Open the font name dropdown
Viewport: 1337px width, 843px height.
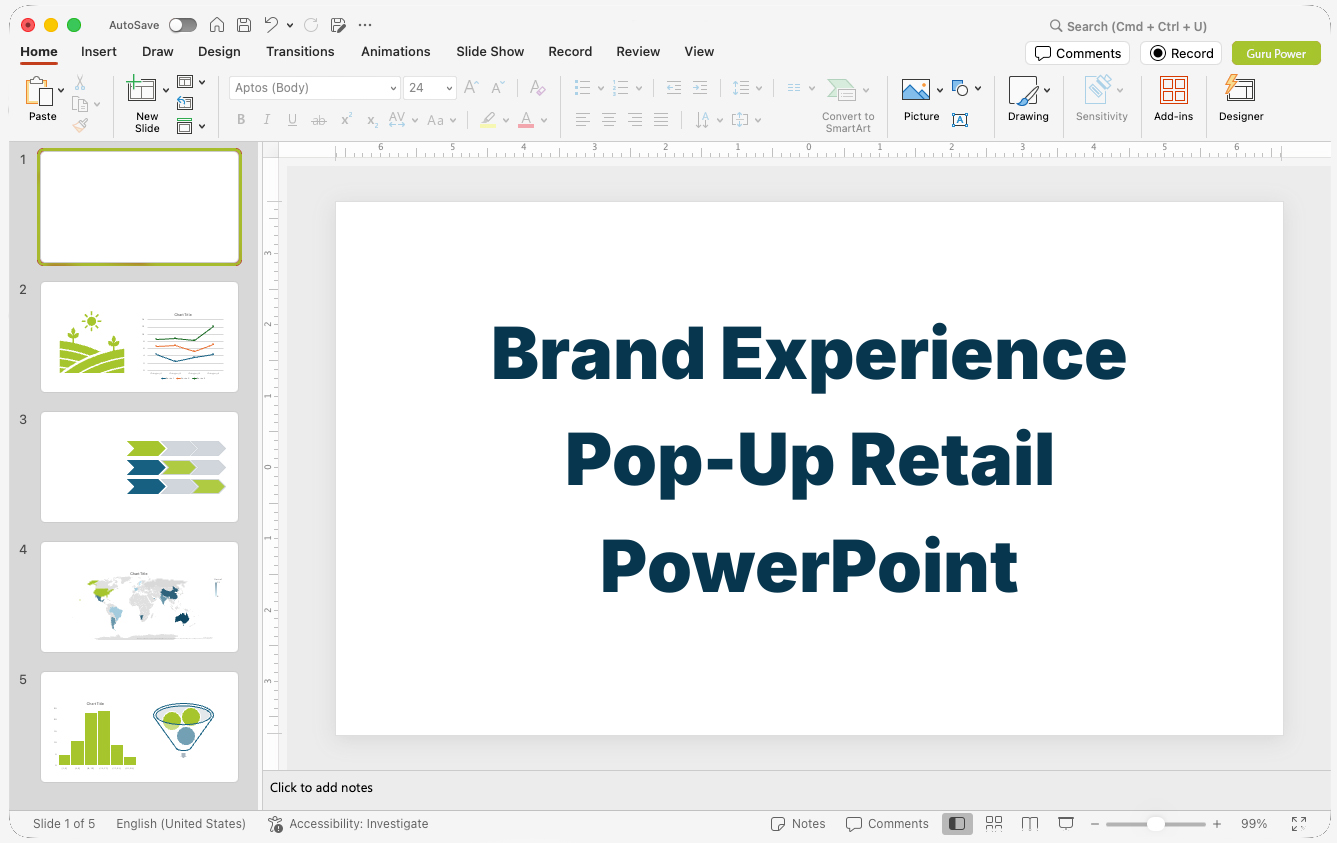393,88
